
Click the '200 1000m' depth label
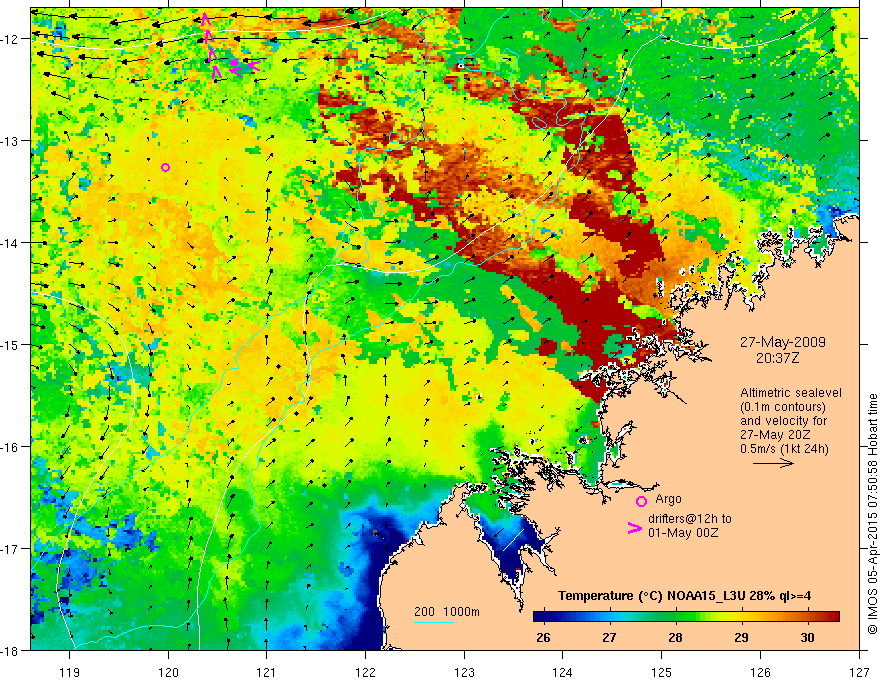[447, 612]
